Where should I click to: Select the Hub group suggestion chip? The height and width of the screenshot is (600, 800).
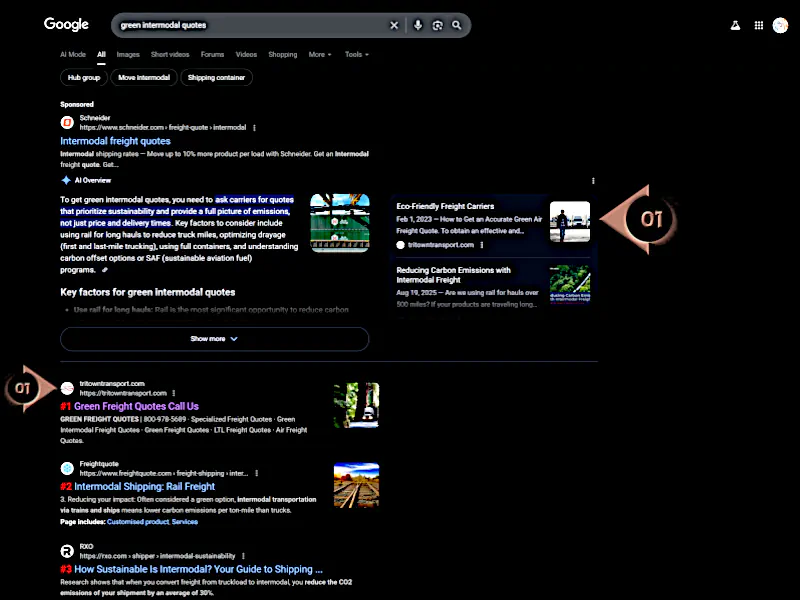(83, 78)
